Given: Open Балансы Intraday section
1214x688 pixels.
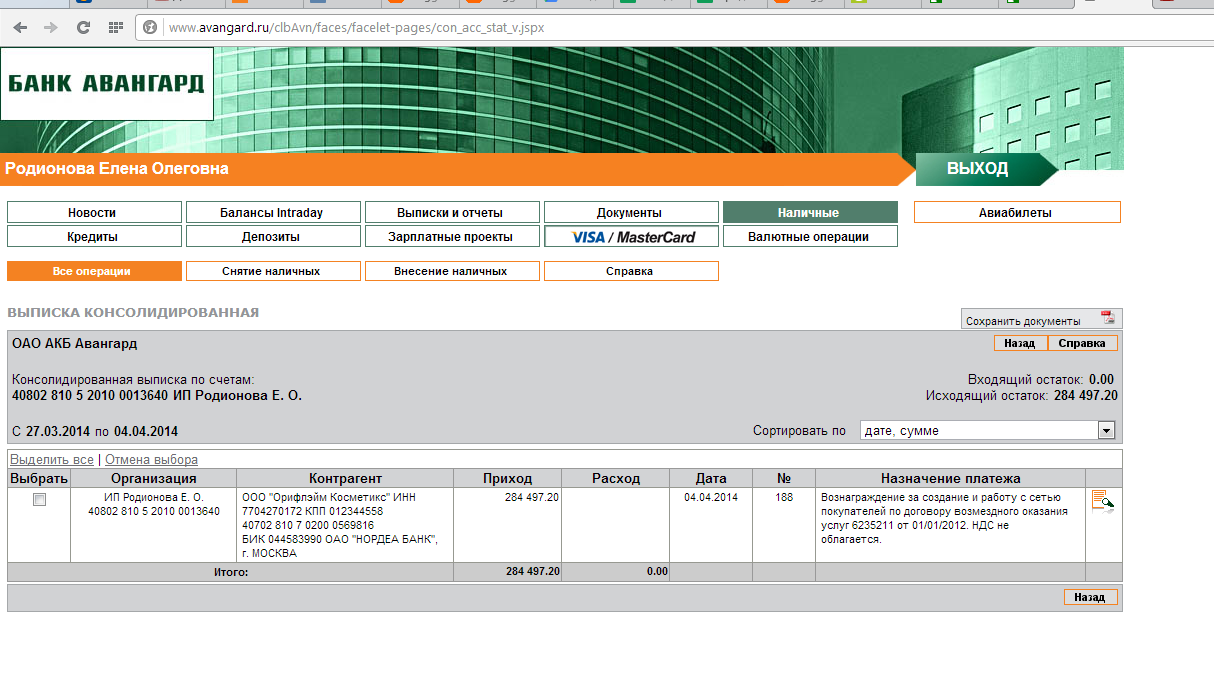Looking at the screenshot, I should point(273,212).
